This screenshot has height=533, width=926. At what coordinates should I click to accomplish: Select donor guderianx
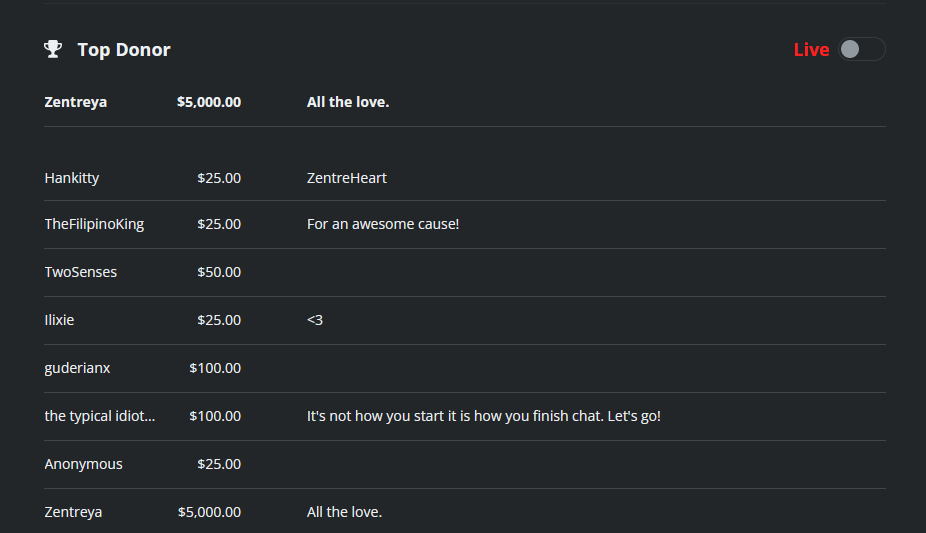pos(77,368)
